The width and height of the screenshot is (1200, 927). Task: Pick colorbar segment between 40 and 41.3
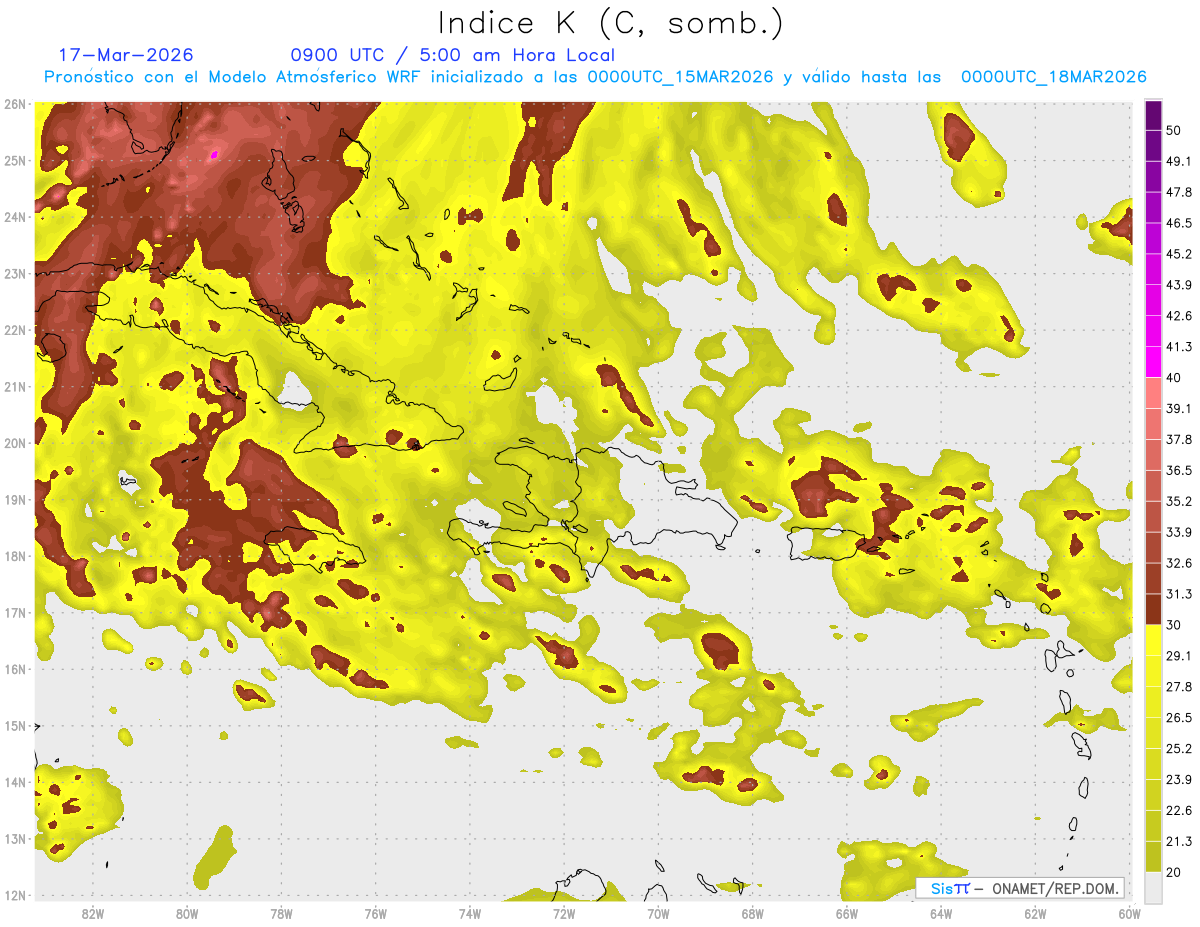[x=1153, y=362]
